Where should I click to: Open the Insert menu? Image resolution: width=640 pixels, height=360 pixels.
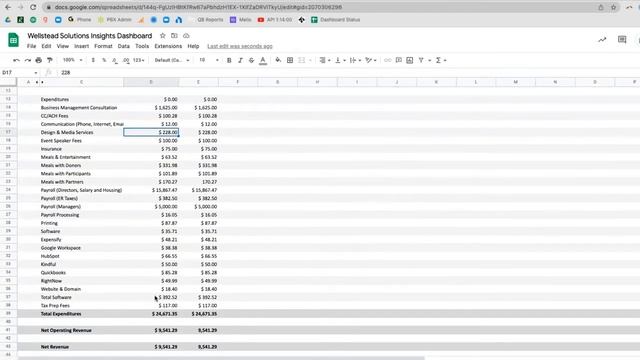click(81, 46)
